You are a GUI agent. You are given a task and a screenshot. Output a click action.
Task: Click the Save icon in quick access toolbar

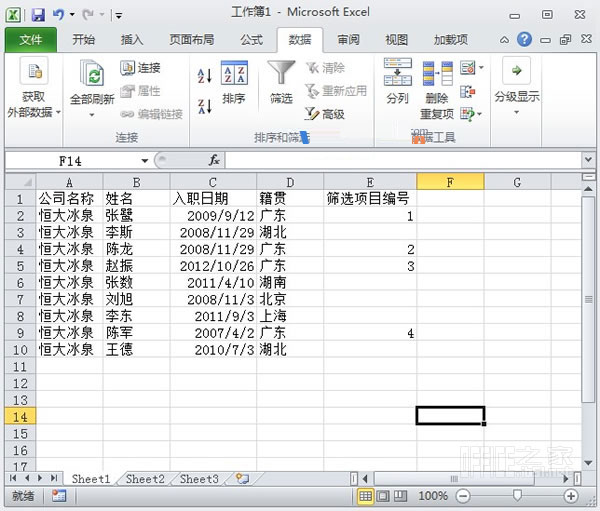coord(38,15)
